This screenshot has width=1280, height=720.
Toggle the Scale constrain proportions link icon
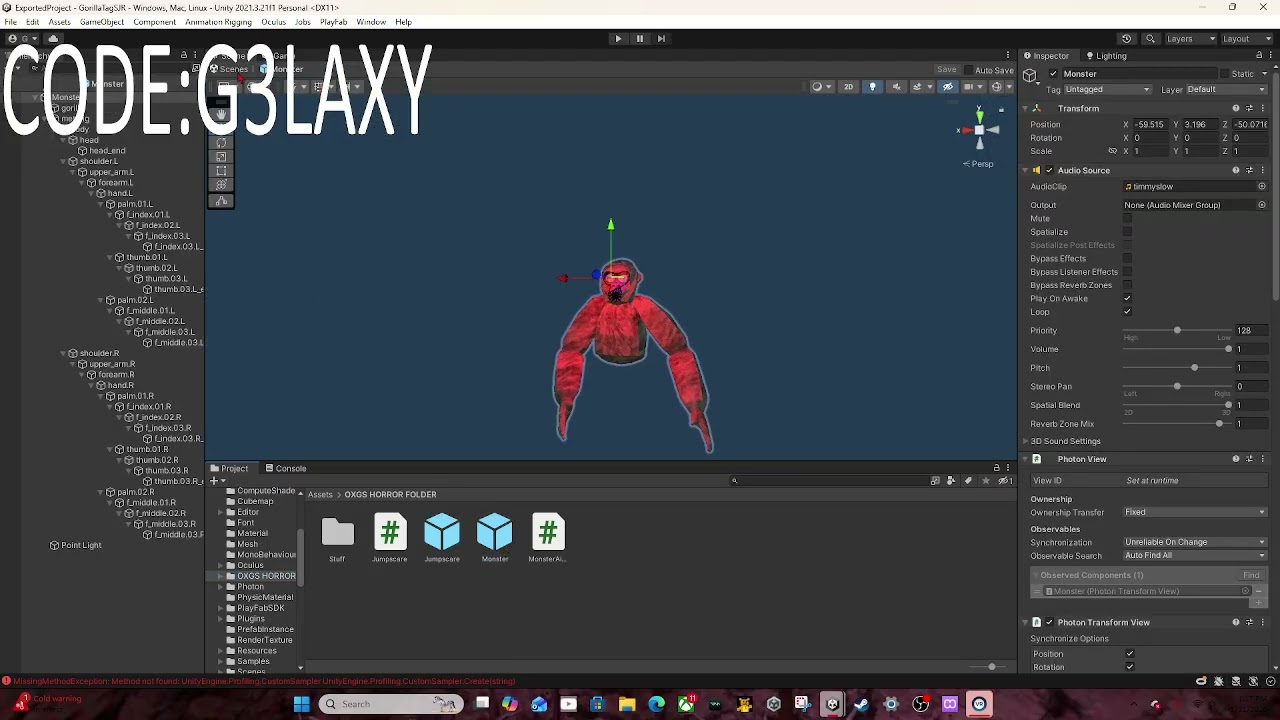(x=1112, y=151)
